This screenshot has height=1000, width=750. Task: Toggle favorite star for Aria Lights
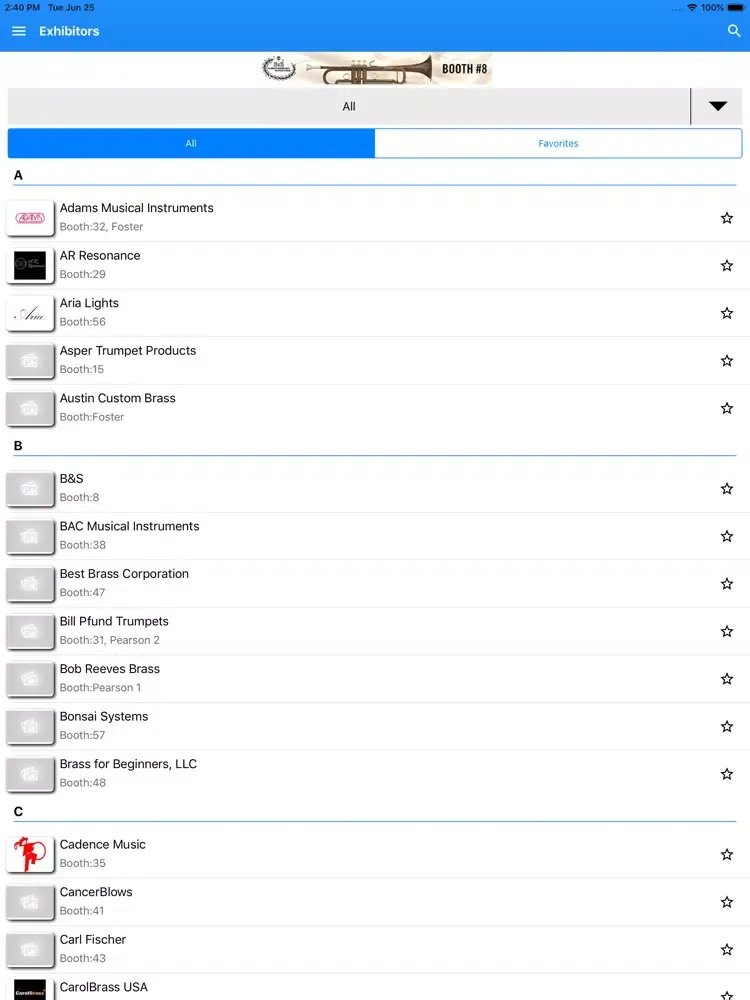pos(727,313)
